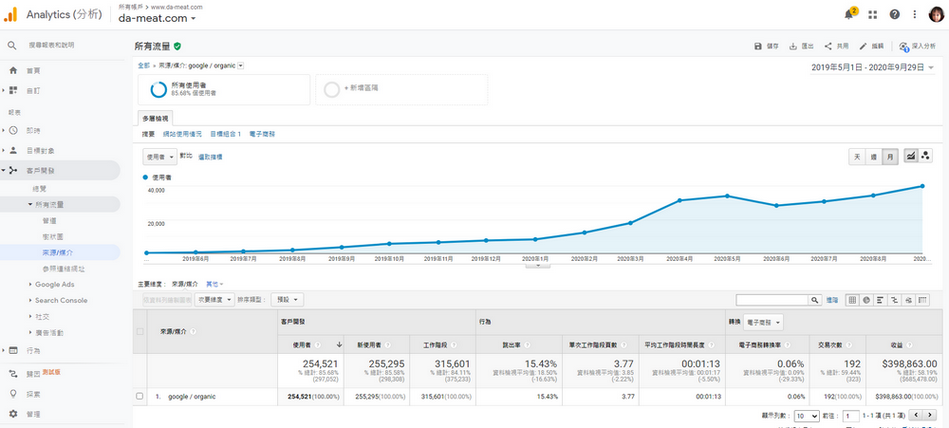Switch to line chart type icon
The height and width of the screenshot is (428, 949).
point(910,156)
